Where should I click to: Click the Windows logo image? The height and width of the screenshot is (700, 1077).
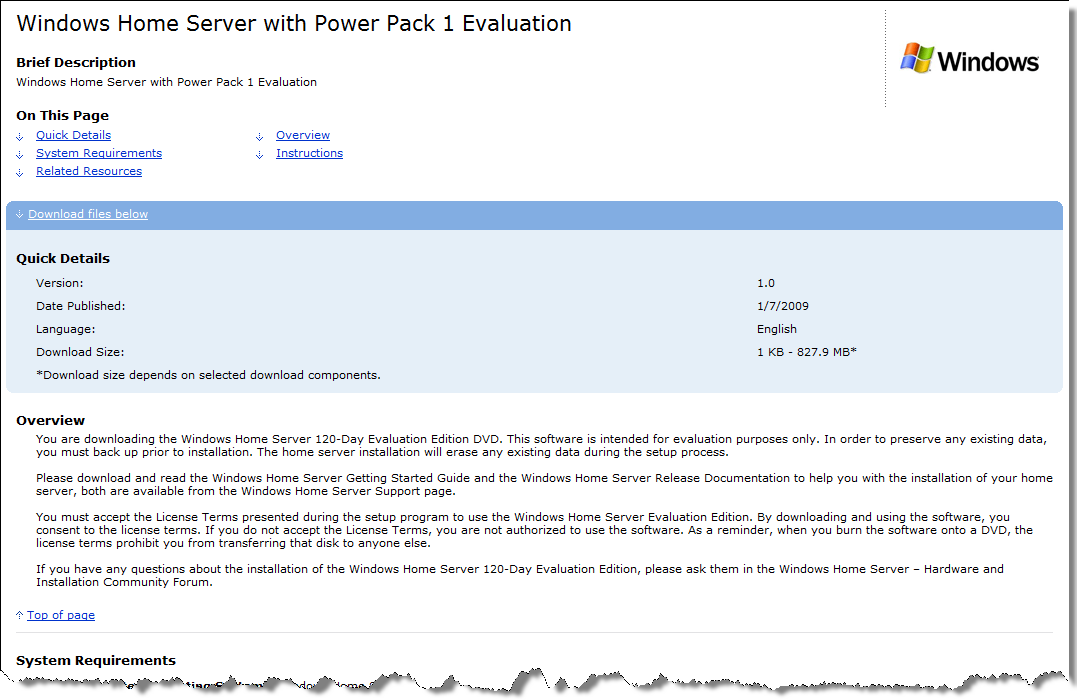pyautogui.click(x=969, y=60)
